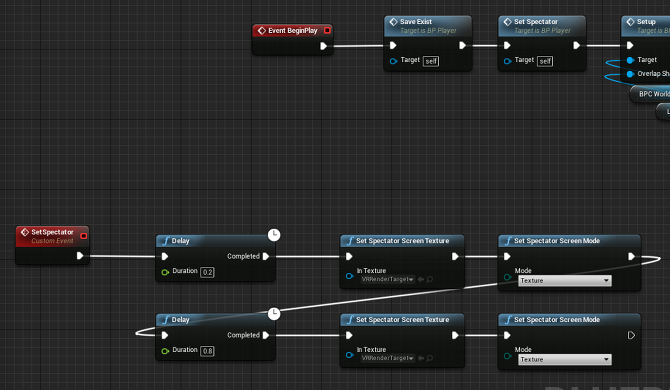Click the self field in Save Exist node
670x390 pixels.
pos(431,61)
